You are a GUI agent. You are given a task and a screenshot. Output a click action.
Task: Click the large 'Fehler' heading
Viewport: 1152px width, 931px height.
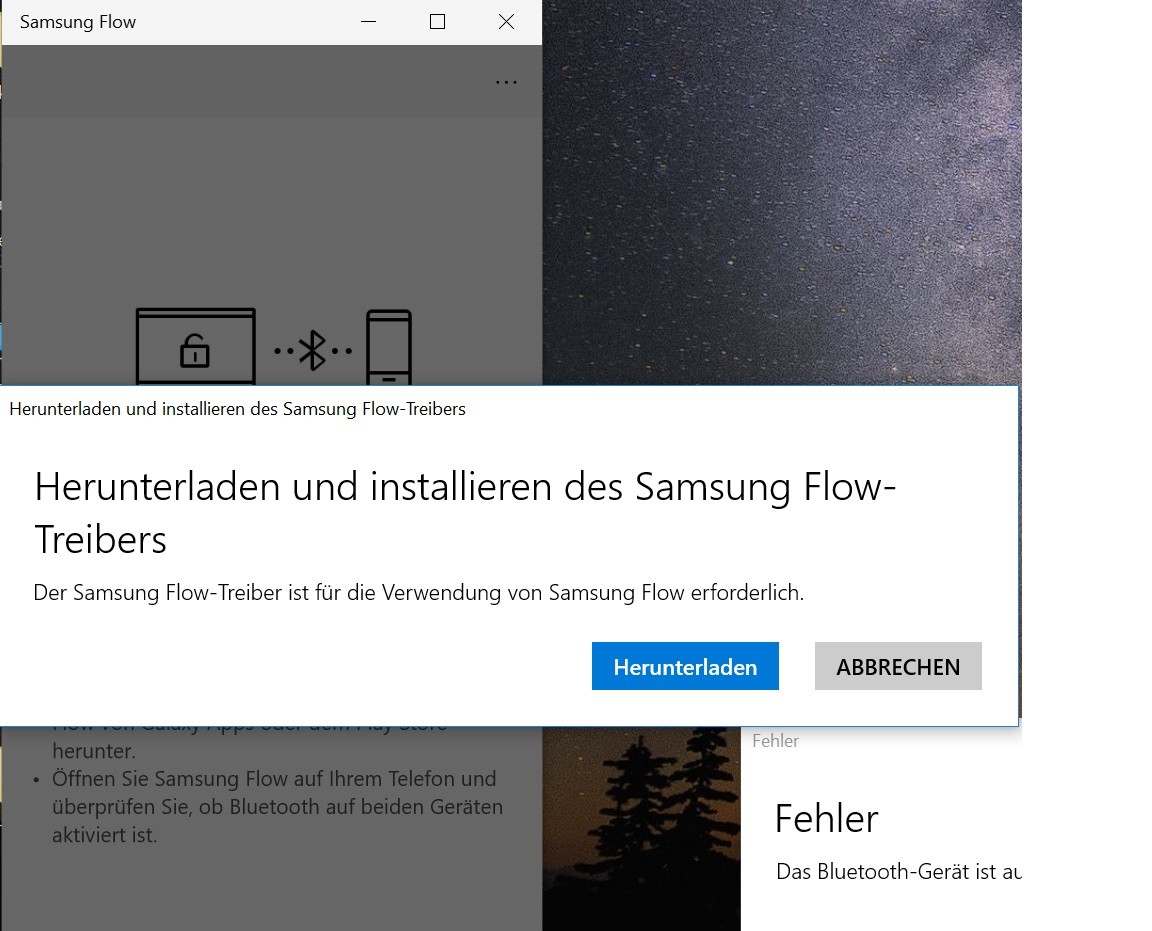[x=827, y=819]
